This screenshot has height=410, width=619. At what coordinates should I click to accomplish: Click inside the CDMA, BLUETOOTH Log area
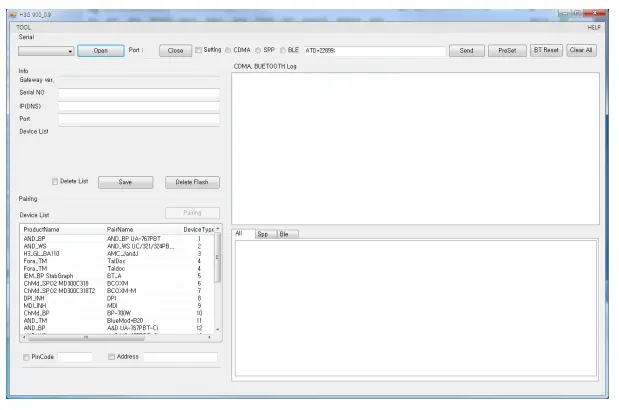coord(415,148)
